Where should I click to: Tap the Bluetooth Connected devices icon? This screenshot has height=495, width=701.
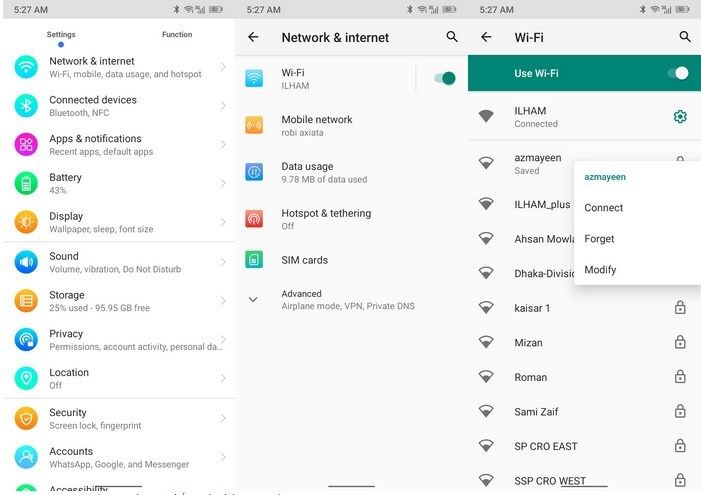tap(26, 105)
